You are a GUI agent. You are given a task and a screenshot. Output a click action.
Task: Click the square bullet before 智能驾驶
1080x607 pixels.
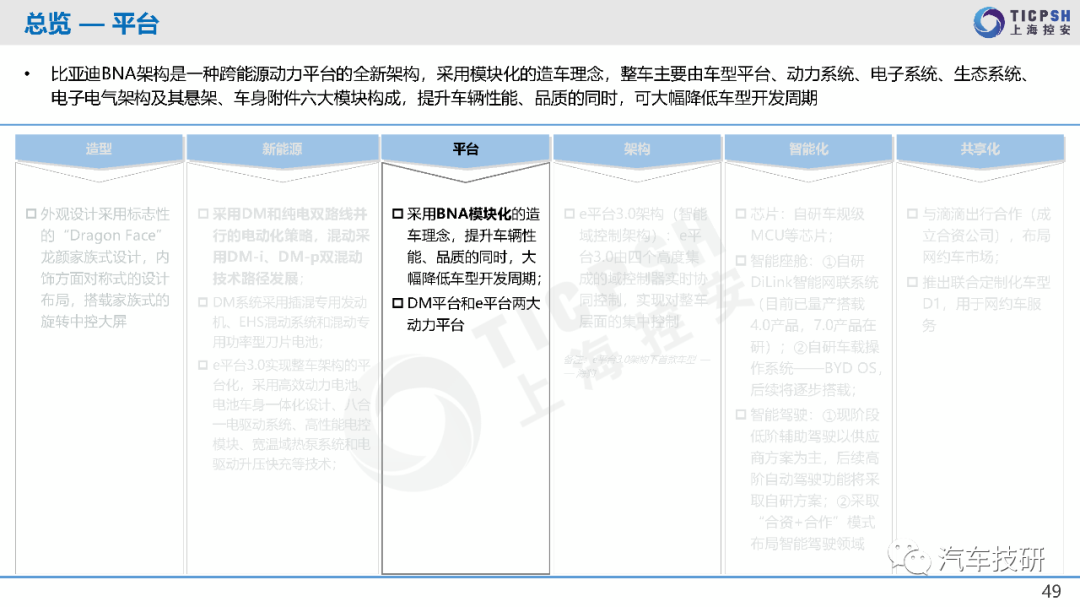[x=740, y=415]
